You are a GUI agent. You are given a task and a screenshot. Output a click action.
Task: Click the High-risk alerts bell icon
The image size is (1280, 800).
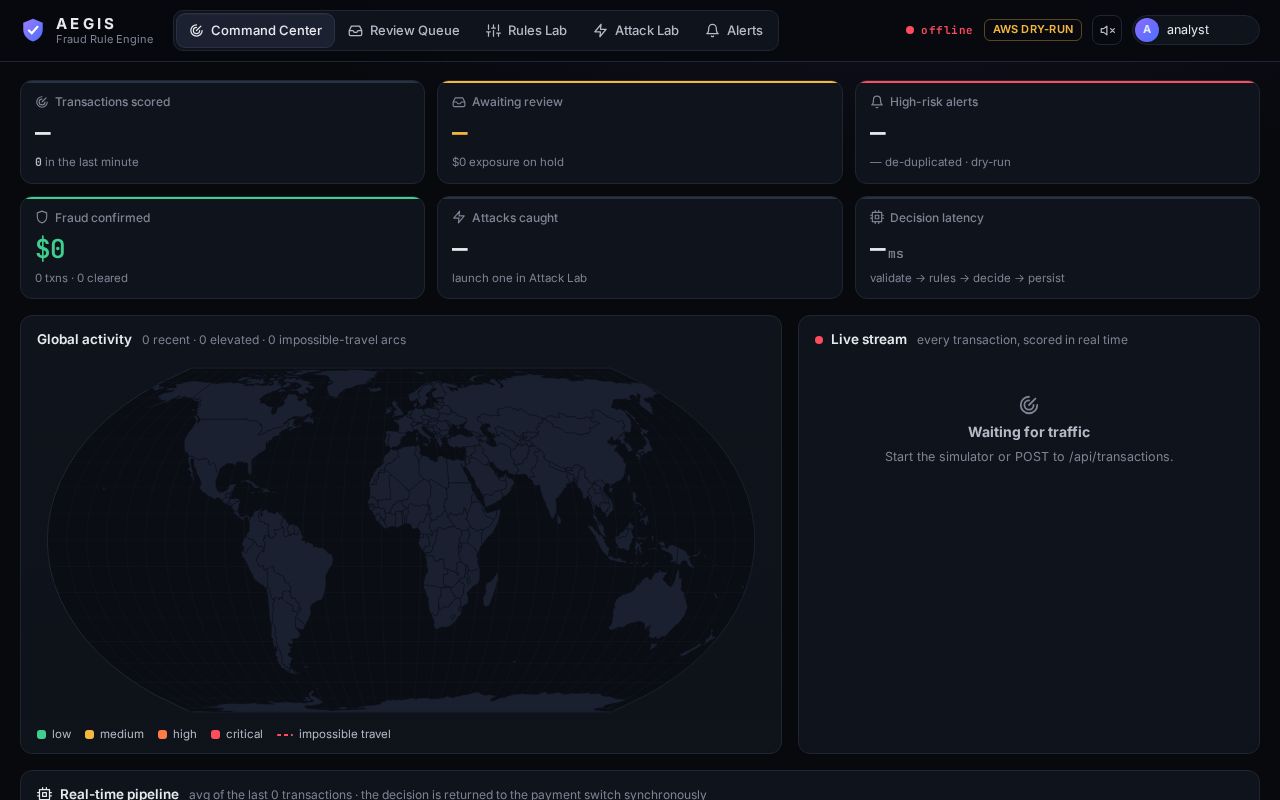[x=877, y=102]
